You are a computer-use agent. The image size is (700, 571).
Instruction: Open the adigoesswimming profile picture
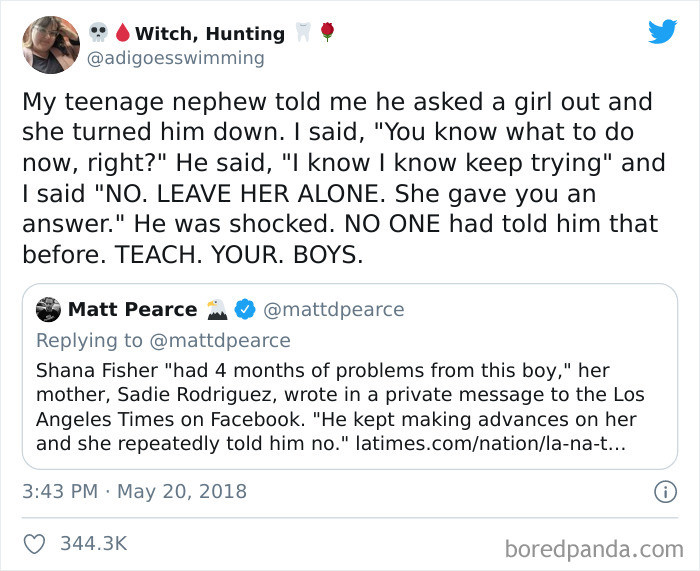tap(50, 45)
